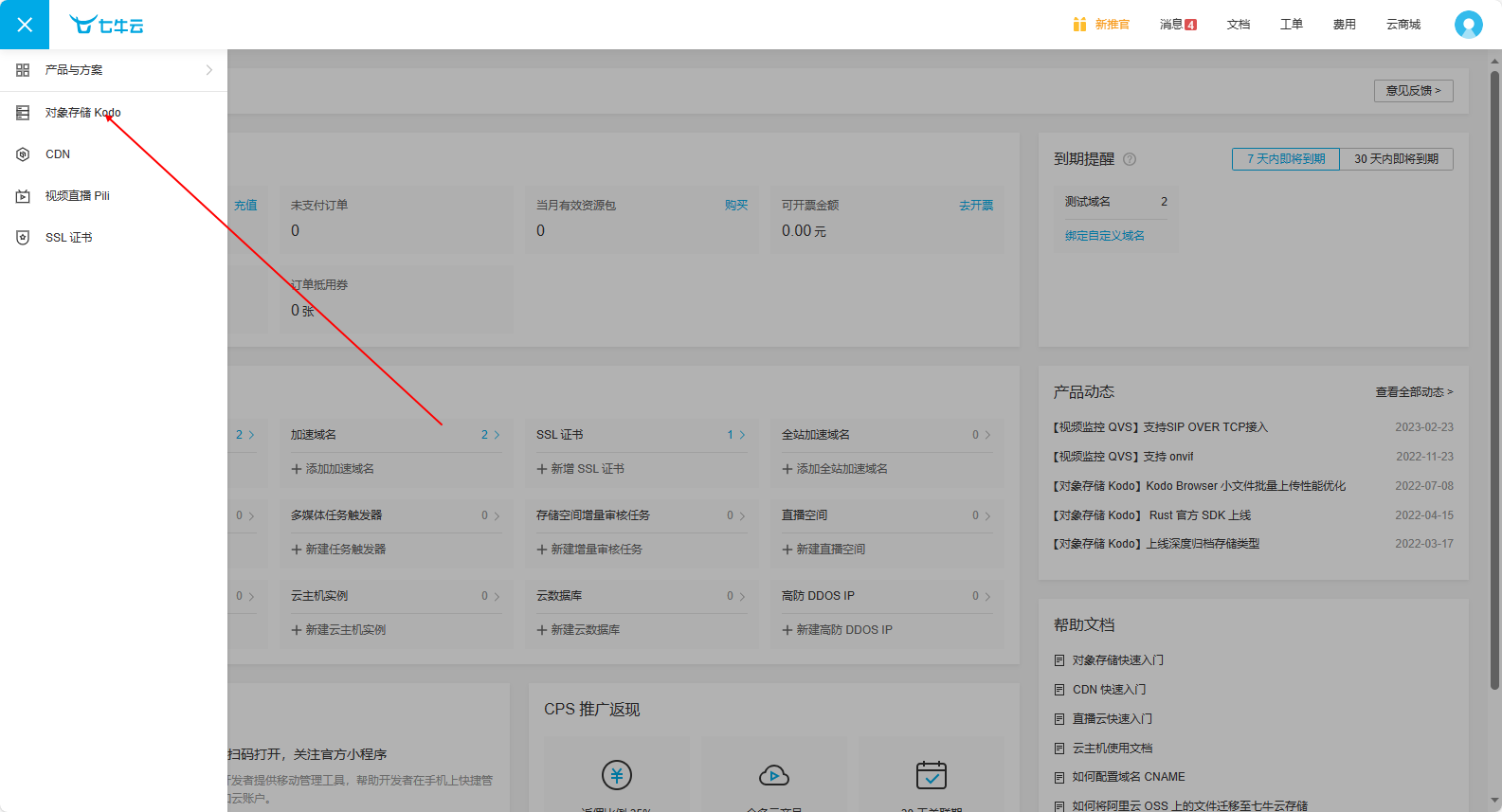Click the 意见反馈 button
Viewport: 1502px width, 812px height.
[1413, 91]
